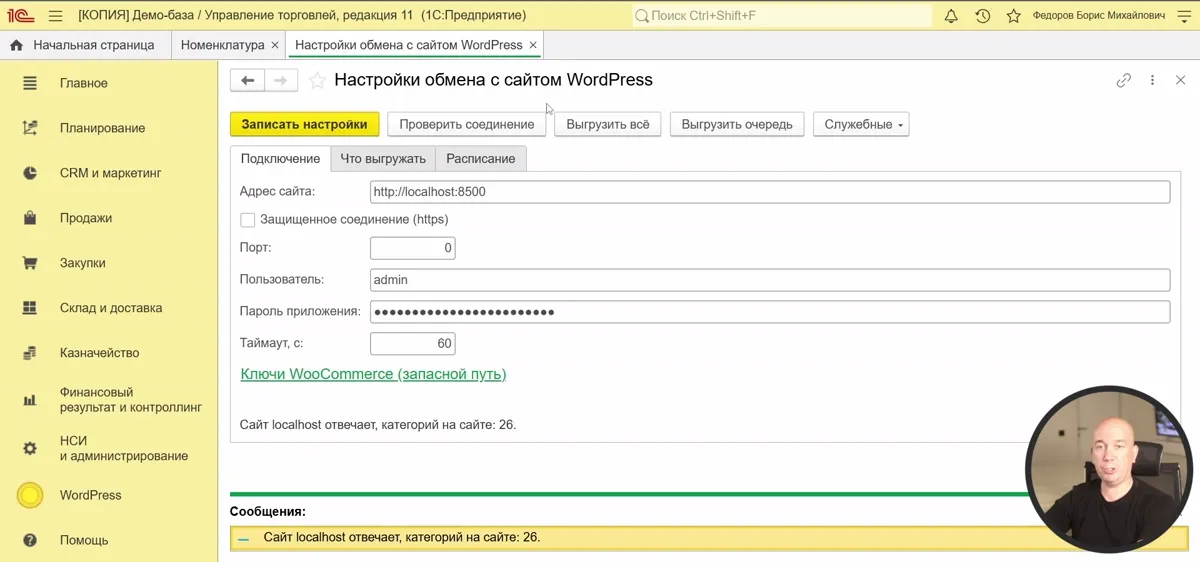Open user menu arrow next to Федоров
This screenshot has height=562, width=1200.
1186,16
